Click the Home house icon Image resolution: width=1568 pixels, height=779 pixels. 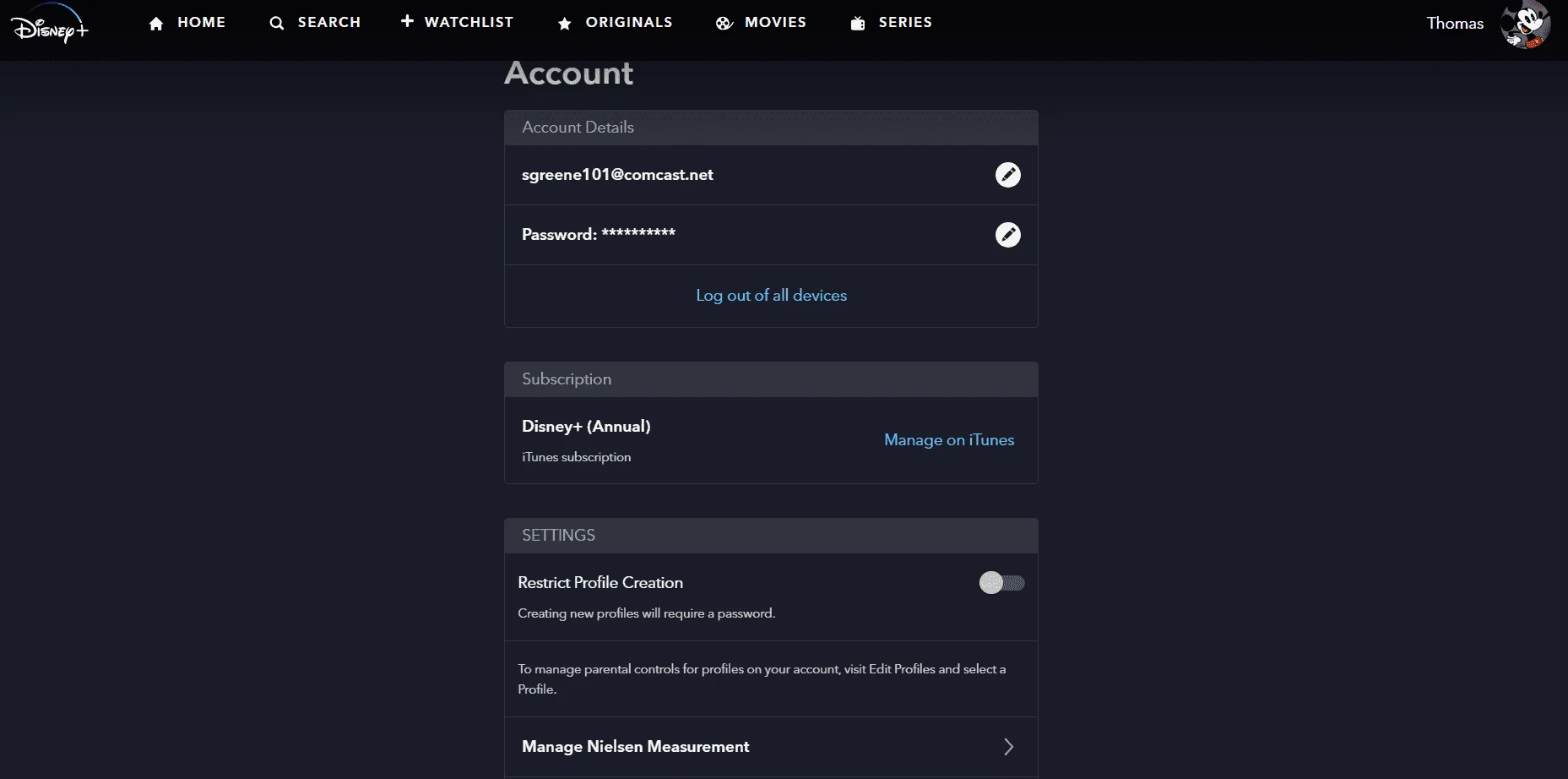156,24
